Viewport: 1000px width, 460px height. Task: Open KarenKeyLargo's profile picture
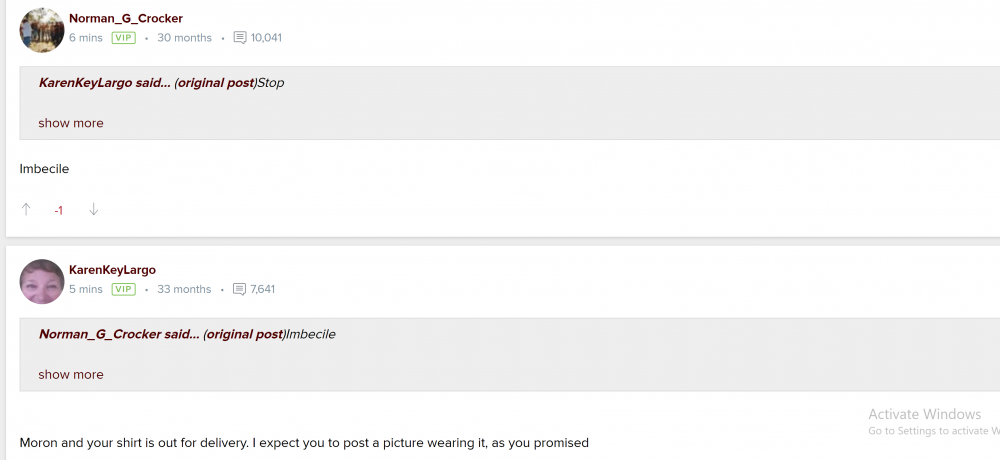[42, 282]
